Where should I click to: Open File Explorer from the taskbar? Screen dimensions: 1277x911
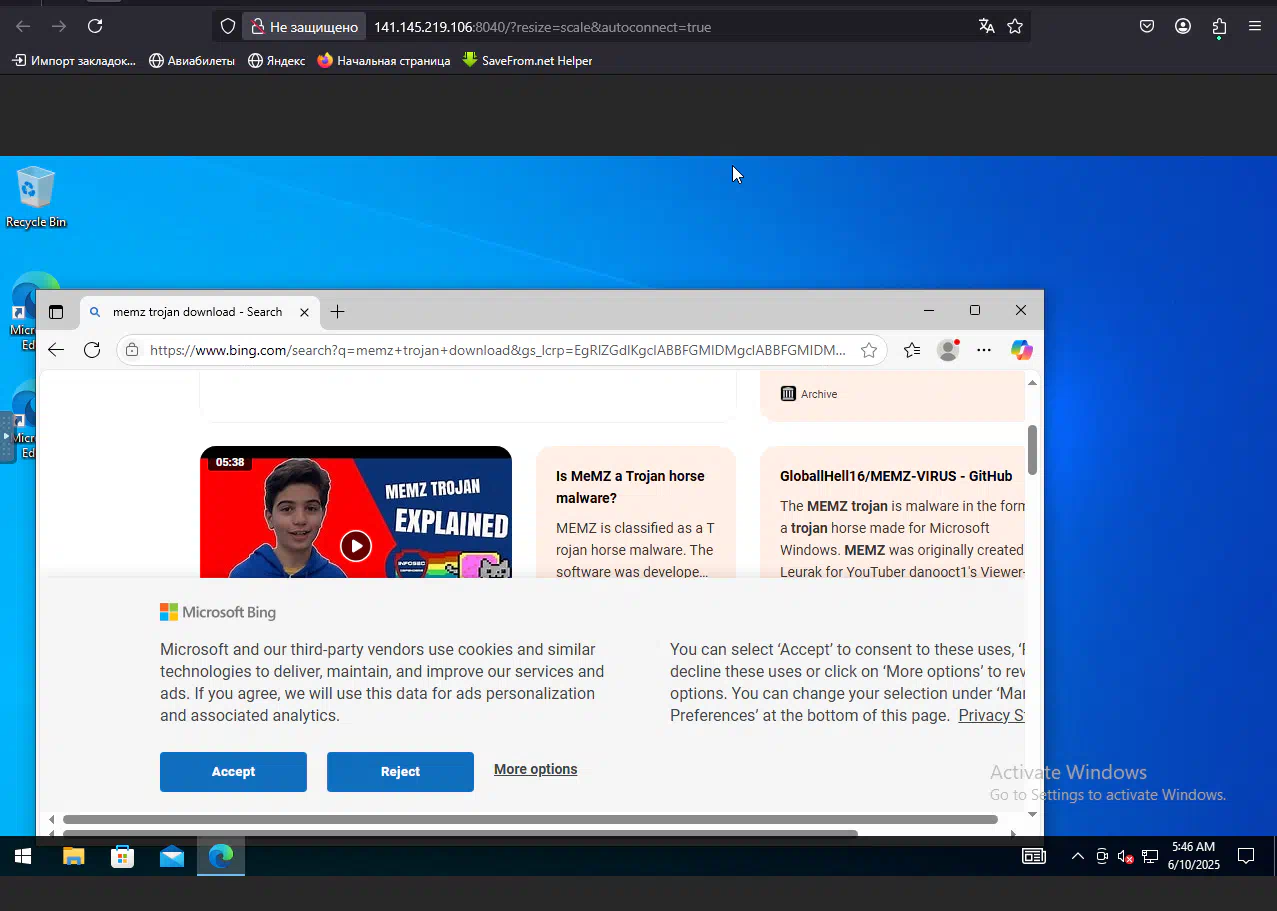(x=73, y=856)
